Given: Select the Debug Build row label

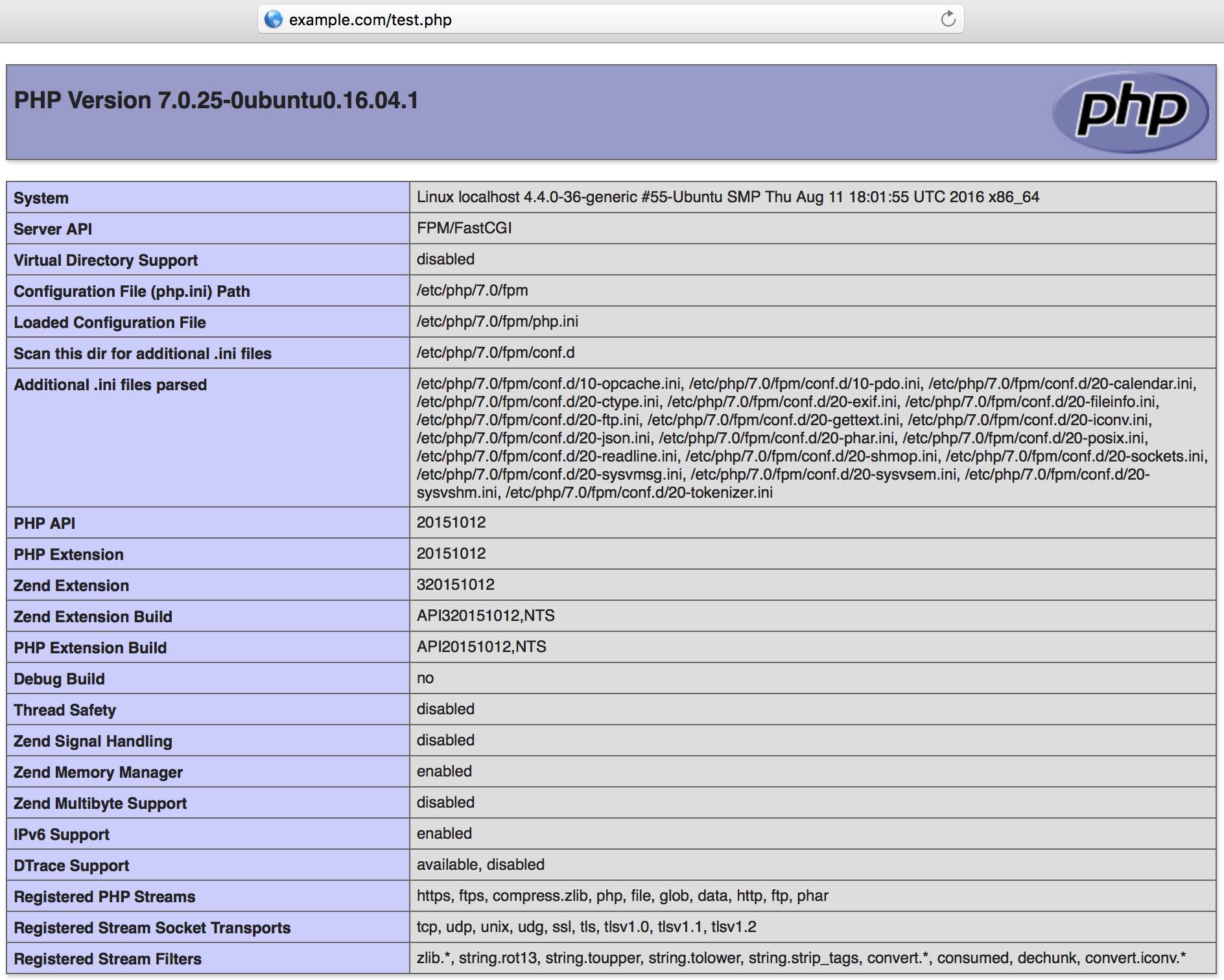Looking at the screenshot, I should (60, 679).
